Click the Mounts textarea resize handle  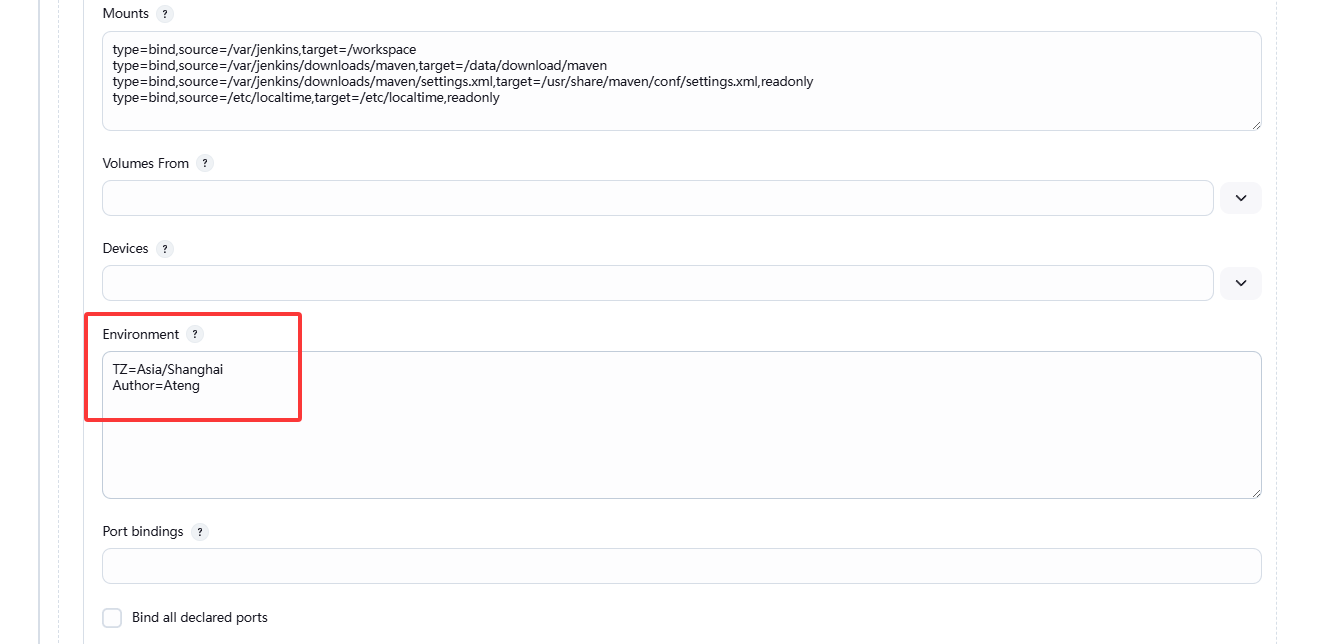(1255, 124)
